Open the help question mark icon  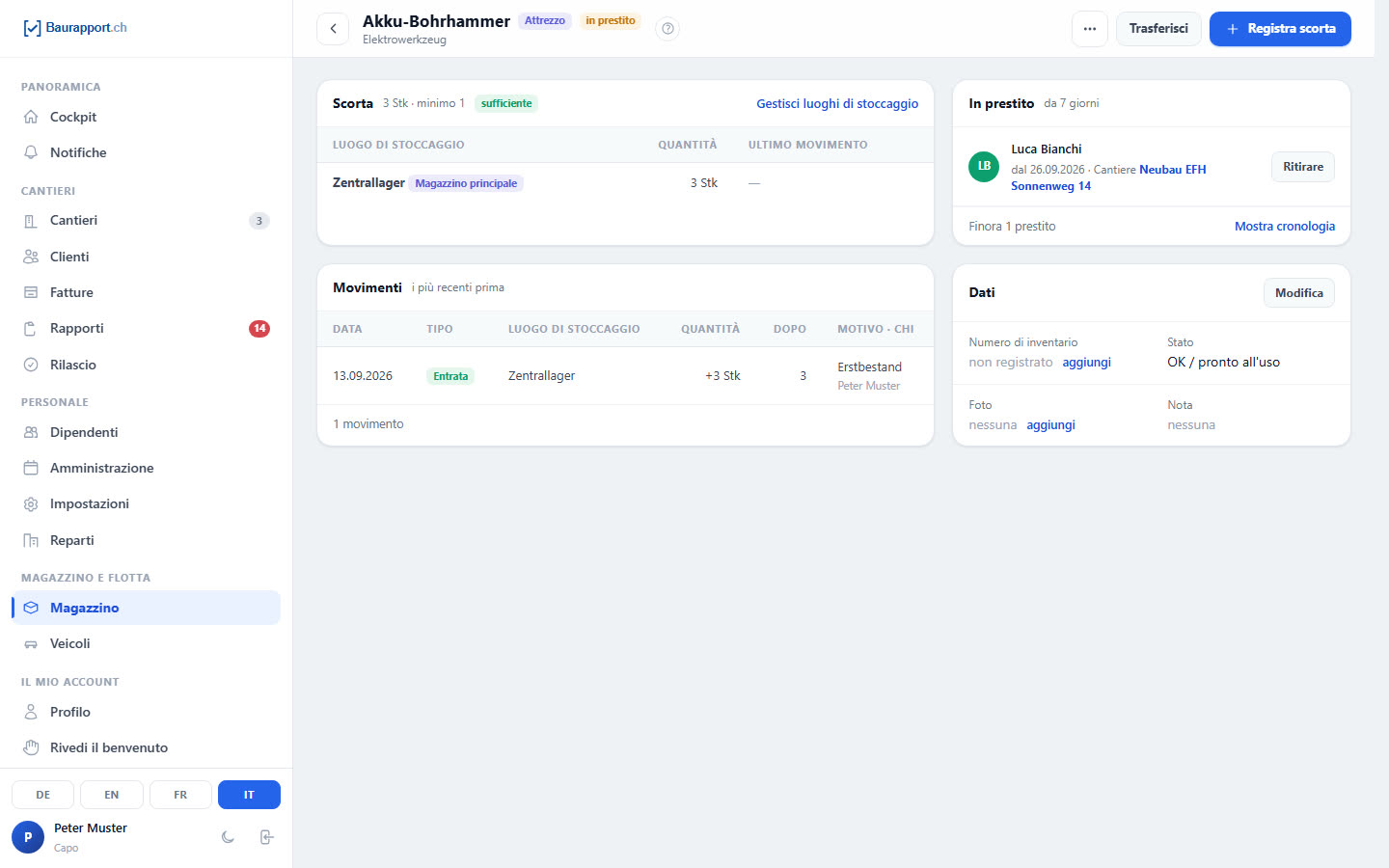(x=667, y=29)
